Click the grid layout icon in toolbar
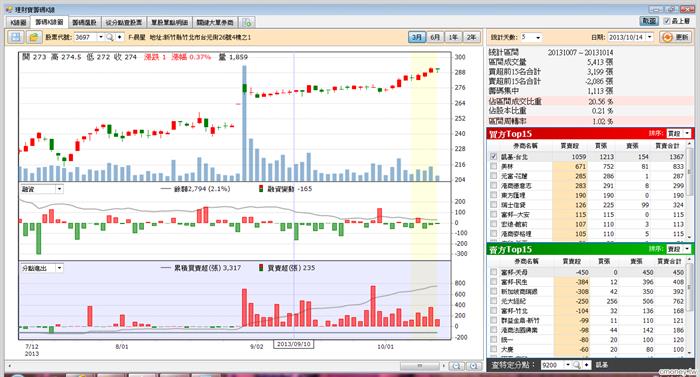Screen dimensions: 700x377 [x=16, y=37]
